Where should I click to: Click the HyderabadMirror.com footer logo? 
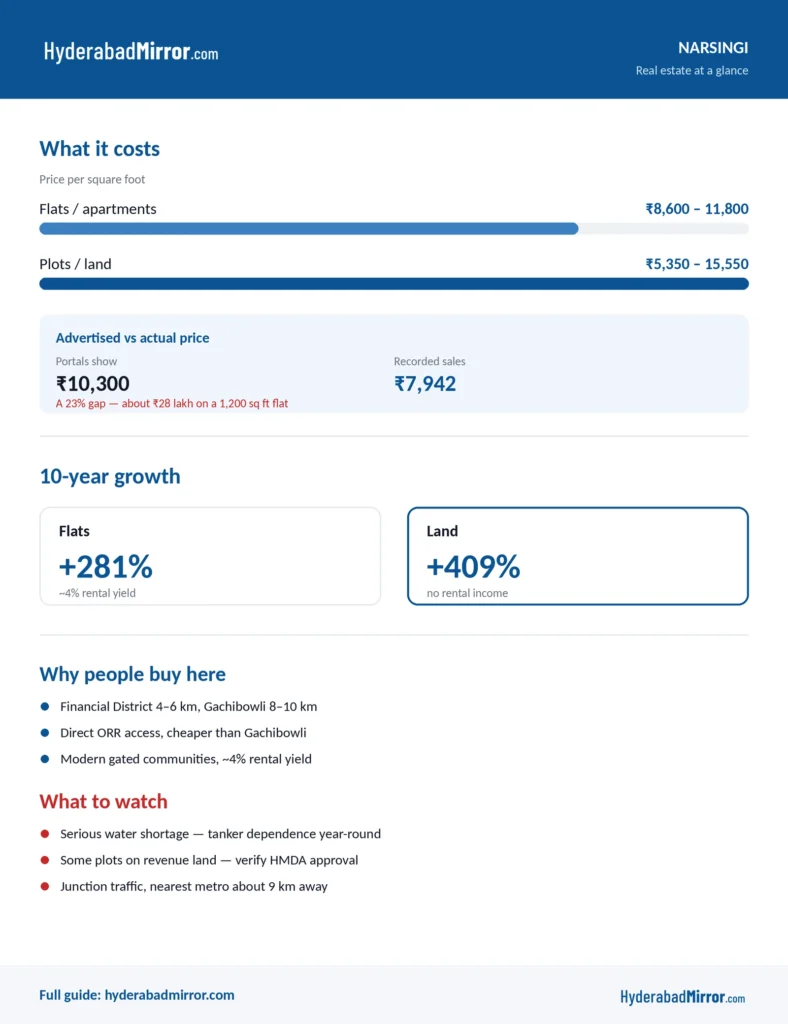click(x=682, y=997)
